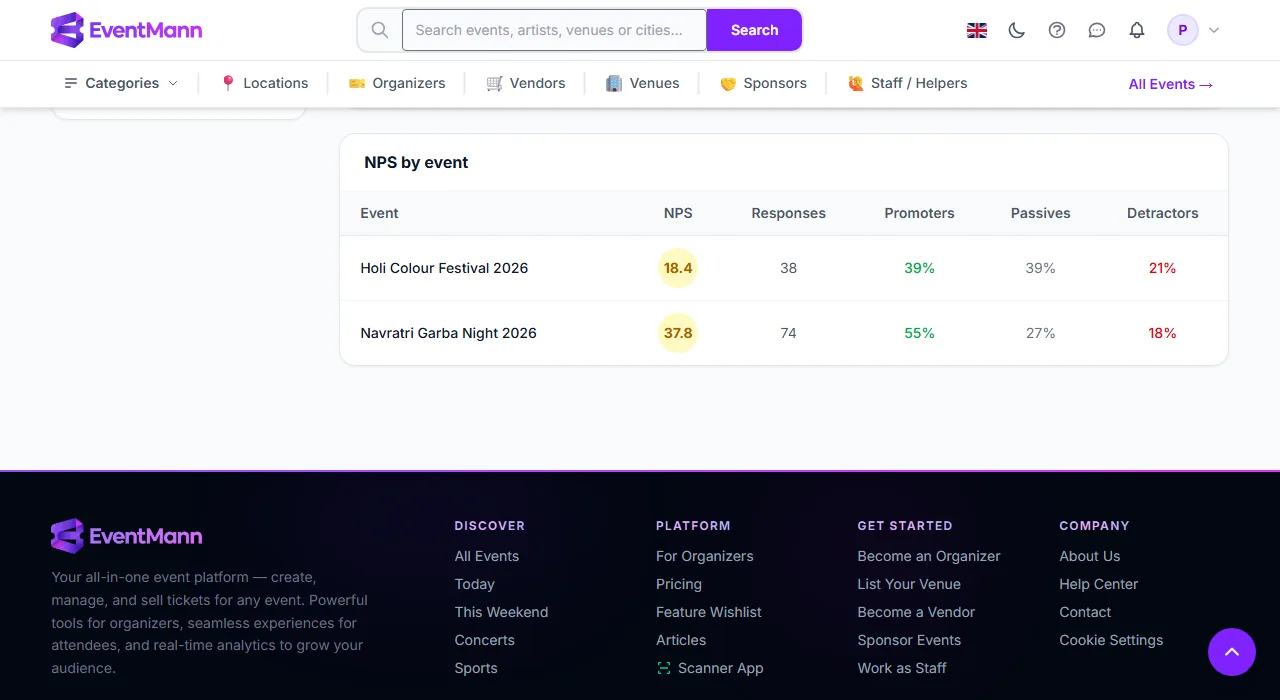Open the Help Center footer link

pyautogui.click(x=1099, y=584)
